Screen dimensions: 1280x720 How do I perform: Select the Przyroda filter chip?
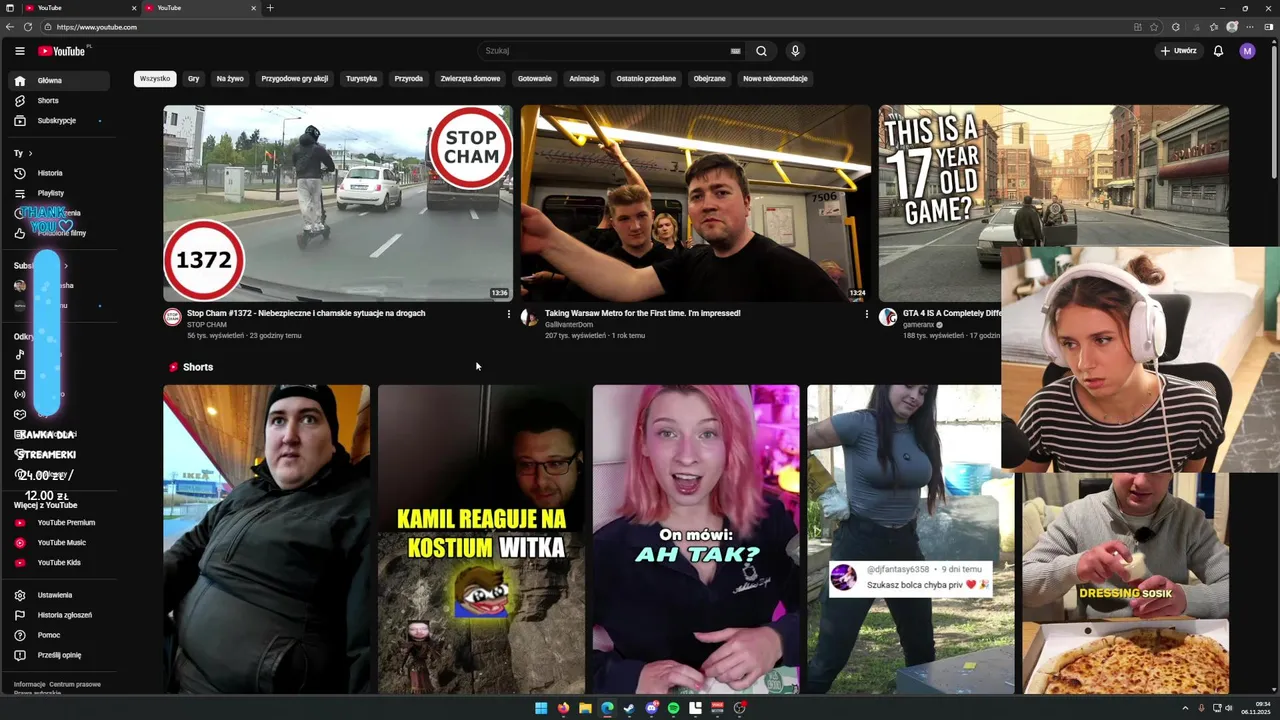pos(409,78)
